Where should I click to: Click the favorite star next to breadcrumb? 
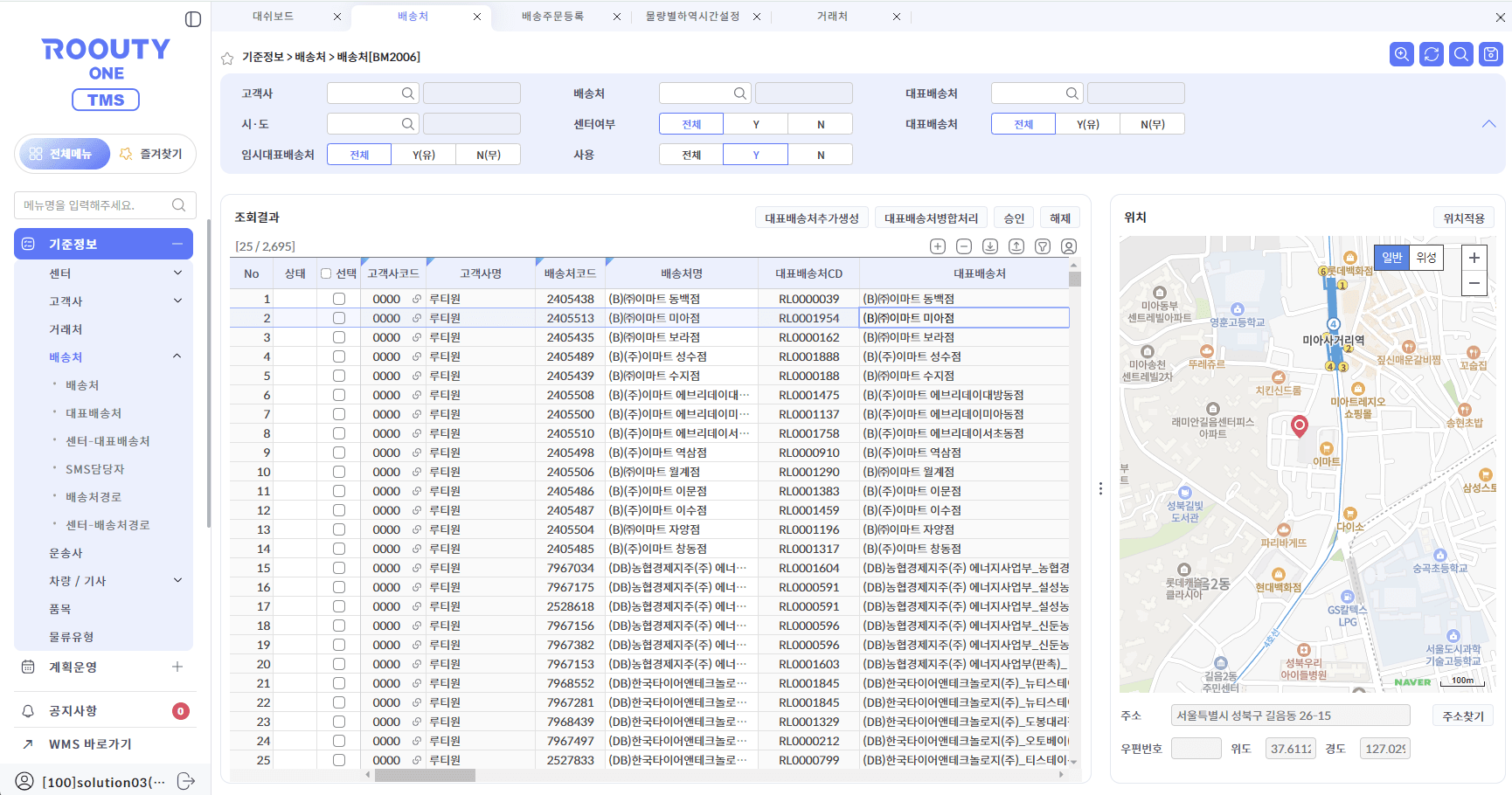pos(227,59)
